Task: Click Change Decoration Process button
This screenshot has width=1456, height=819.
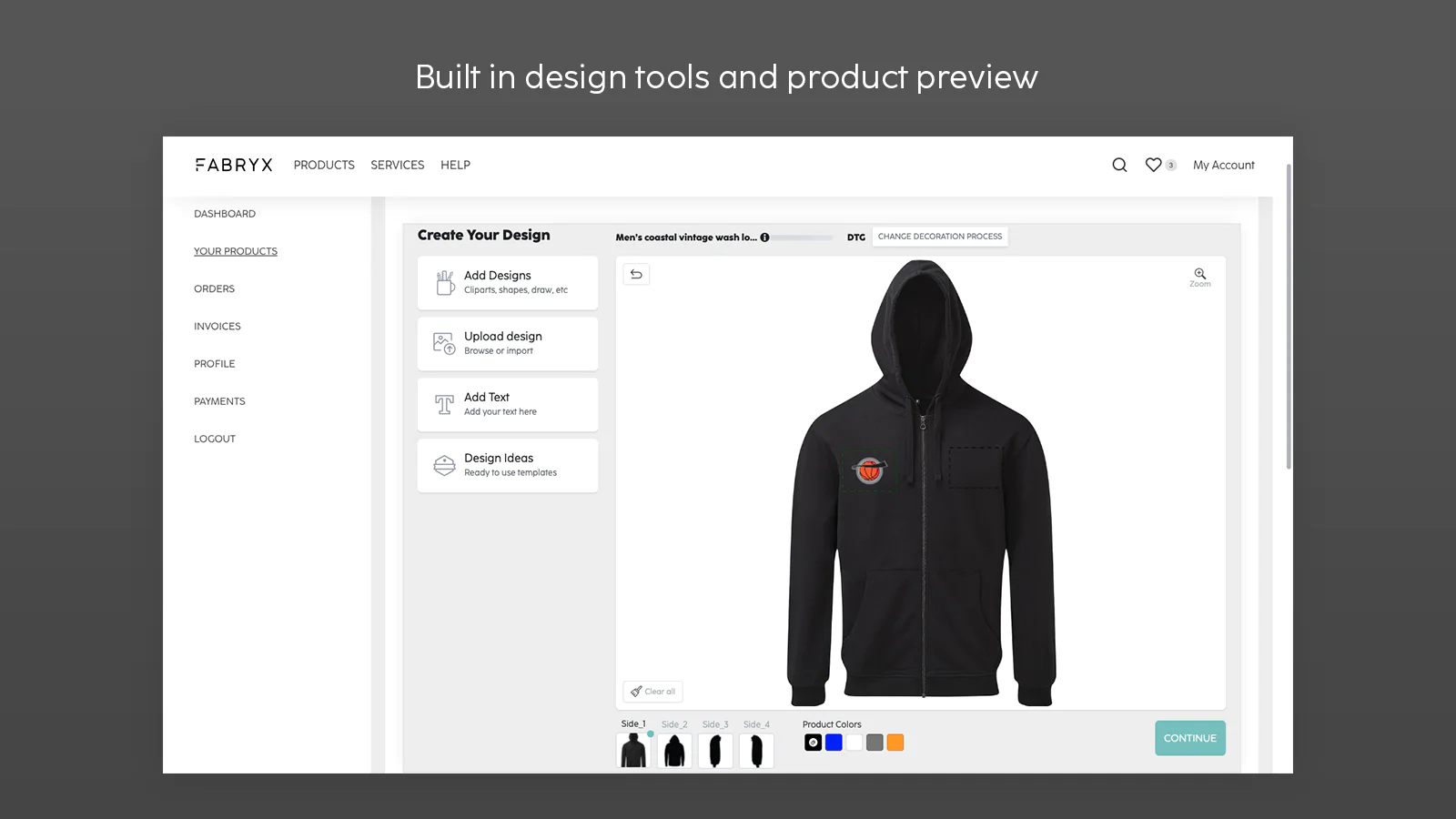Action: point(939,237)
